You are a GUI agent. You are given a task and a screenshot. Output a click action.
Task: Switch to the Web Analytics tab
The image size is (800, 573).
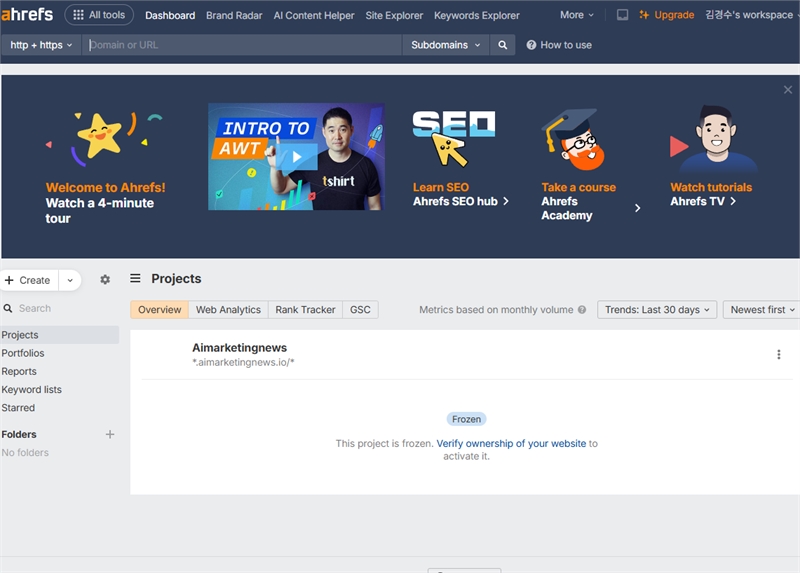228,310
